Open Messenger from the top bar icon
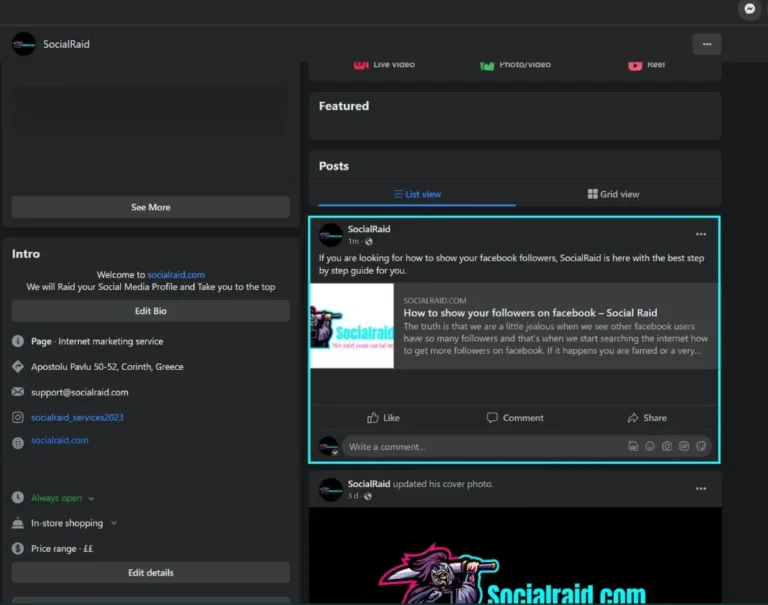 pyautogui.click(x=749, y=9)
